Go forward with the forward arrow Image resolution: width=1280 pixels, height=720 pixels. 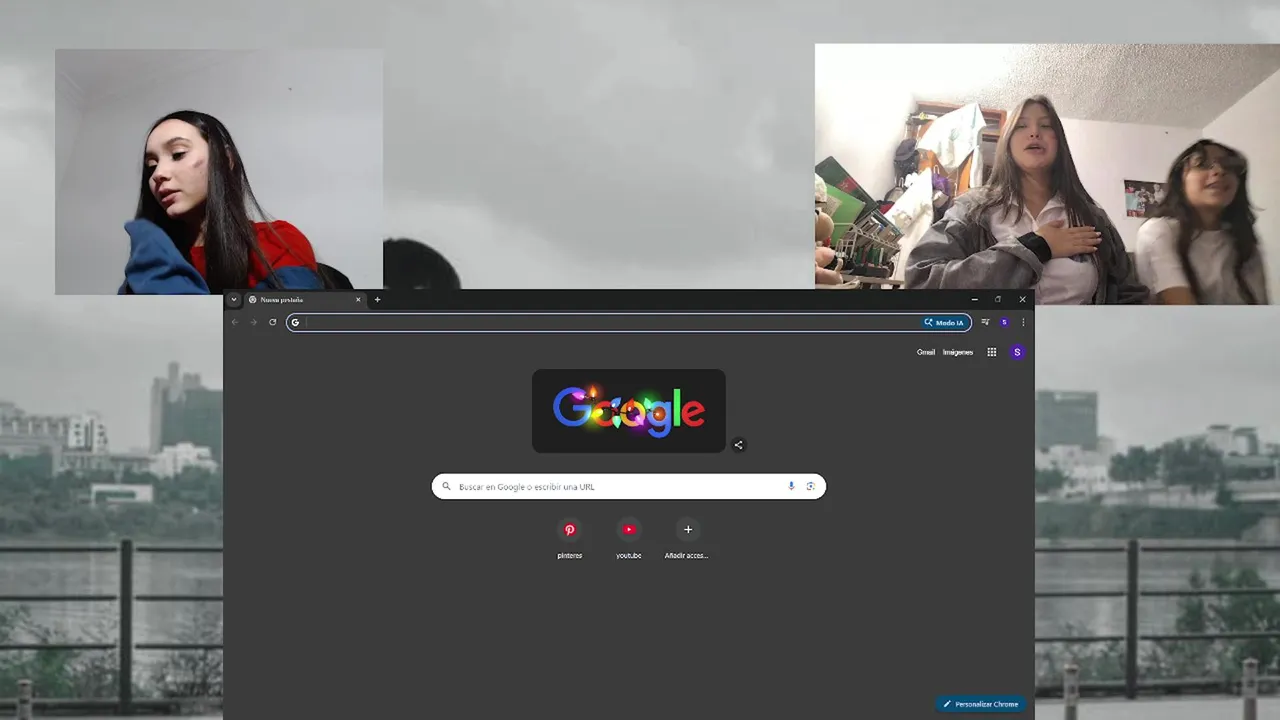point(253,322)
